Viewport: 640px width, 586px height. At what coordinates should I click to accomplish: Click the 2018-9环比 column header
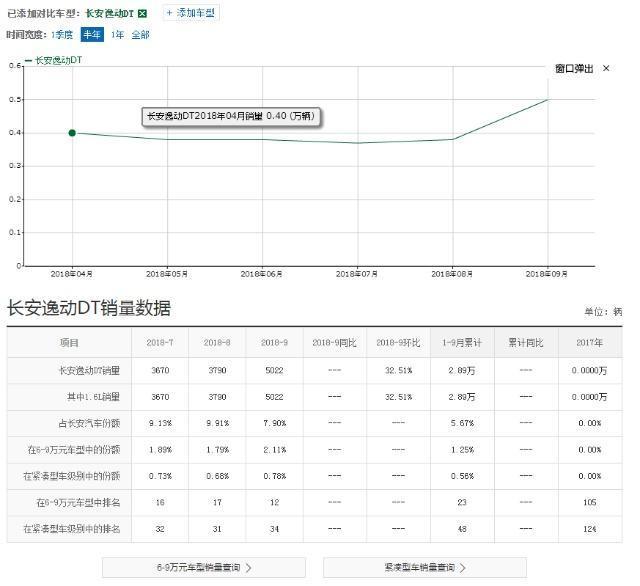[x=398, y=342]
